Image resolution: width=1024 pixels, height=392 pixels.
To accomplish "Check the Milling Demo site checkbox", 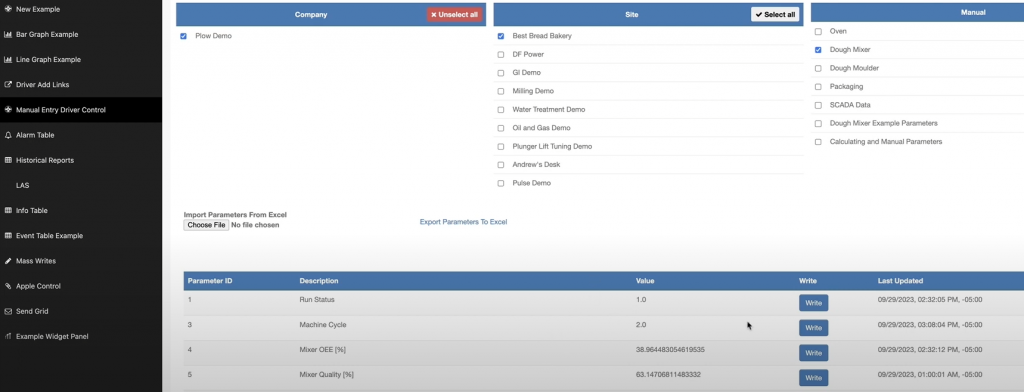I will (x=501, y=91).
